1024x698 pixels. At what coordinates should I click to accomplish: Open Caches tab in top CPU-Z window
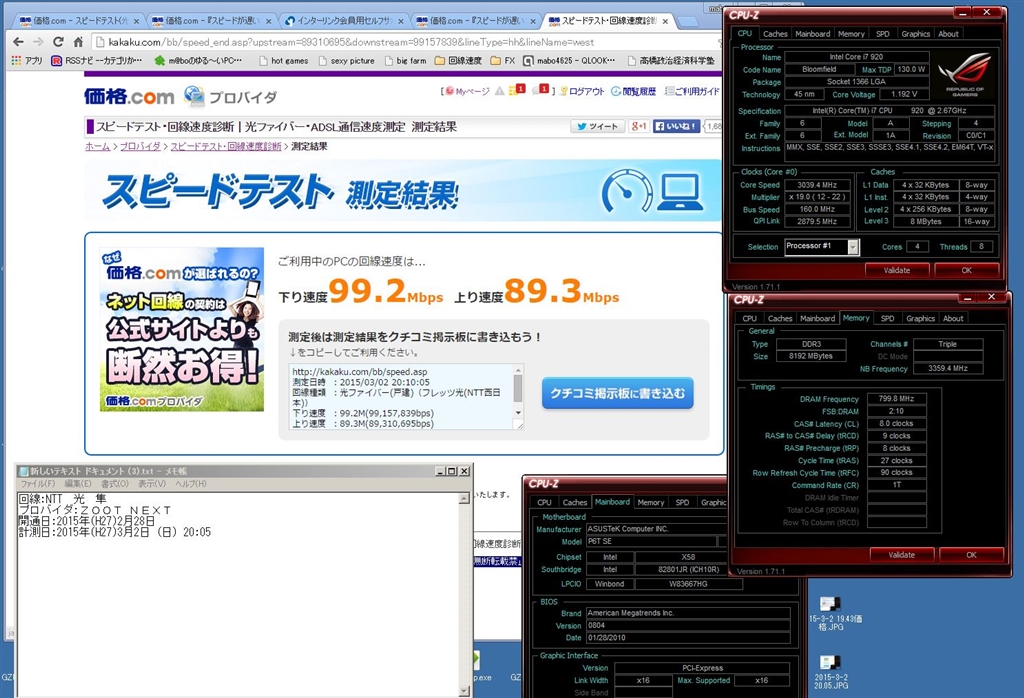pyautogui.click(x=775, y=34)
